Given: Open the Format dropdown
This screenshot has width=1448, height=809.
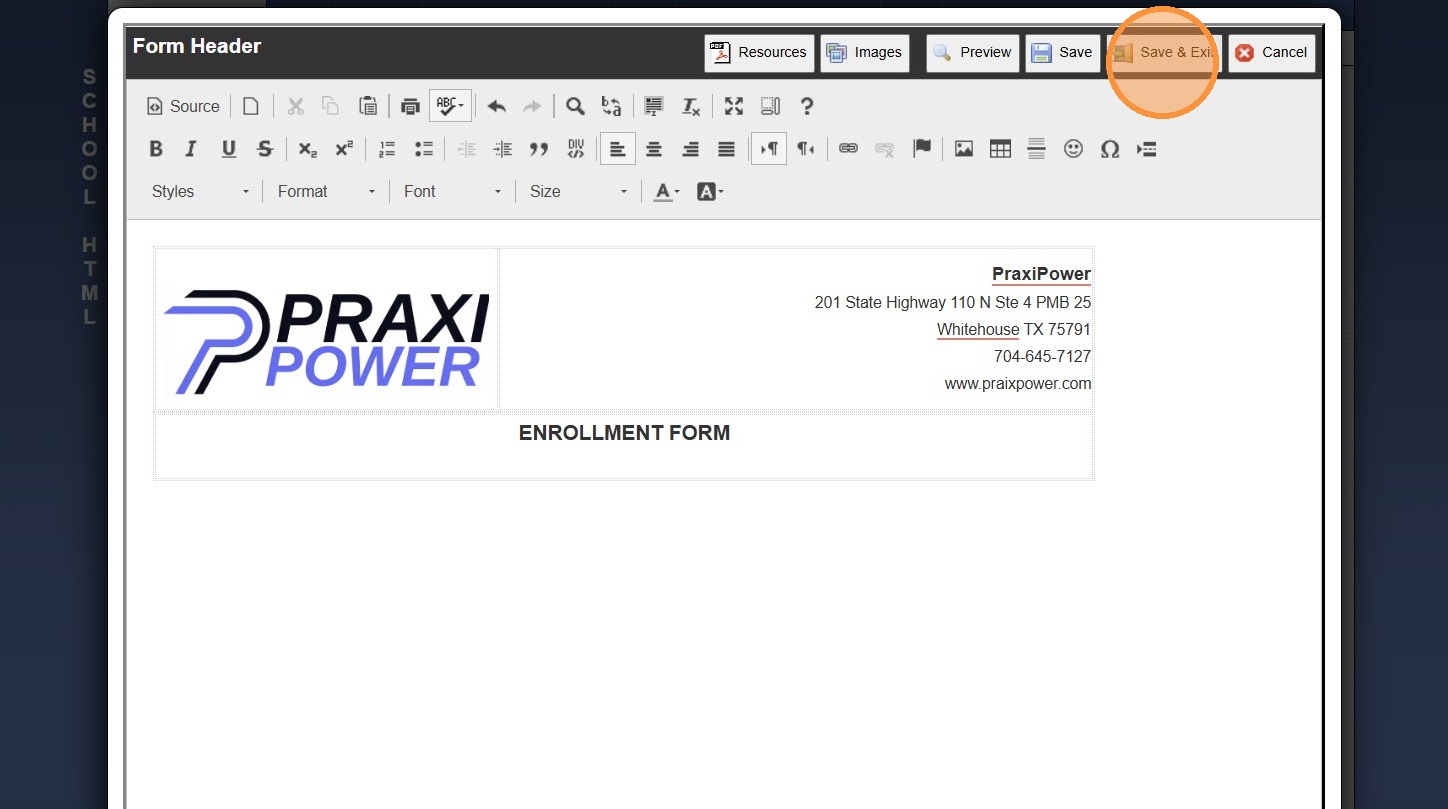Looking at the screenshot, I should tap(326, 191).
